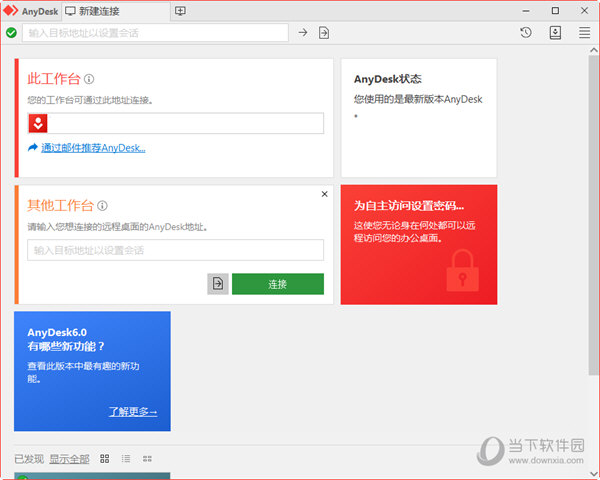The image size is (600, 480).
Task: Click the 了解更多 link
Action: [x=133, y=411]
